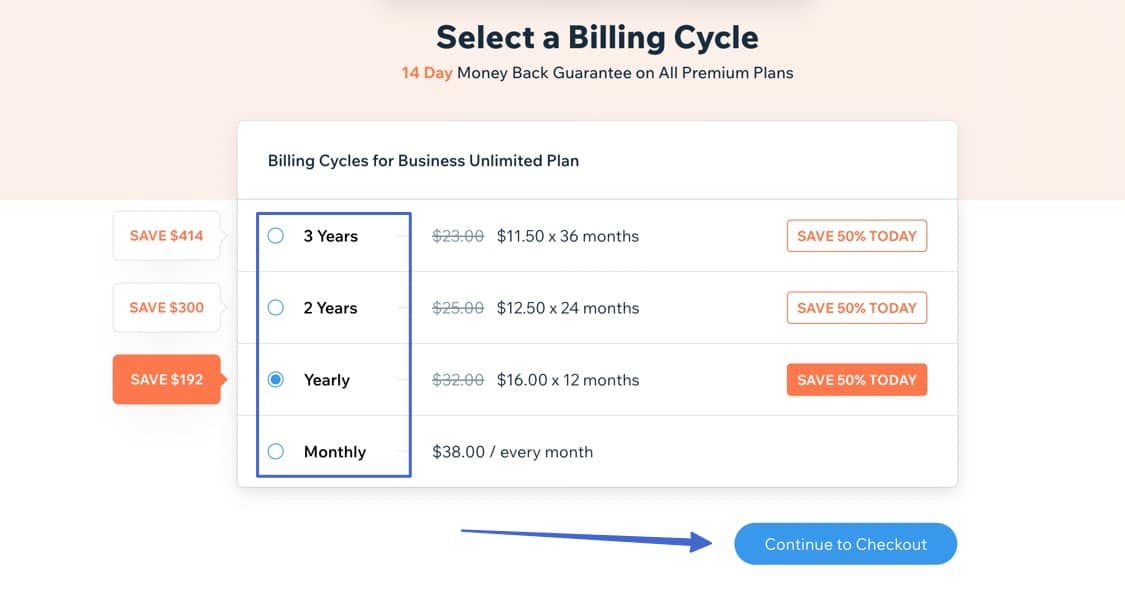Click SAVE 50% TODAY tag for 2 Years
1125x598 pixels.
[x=857, y=308]
